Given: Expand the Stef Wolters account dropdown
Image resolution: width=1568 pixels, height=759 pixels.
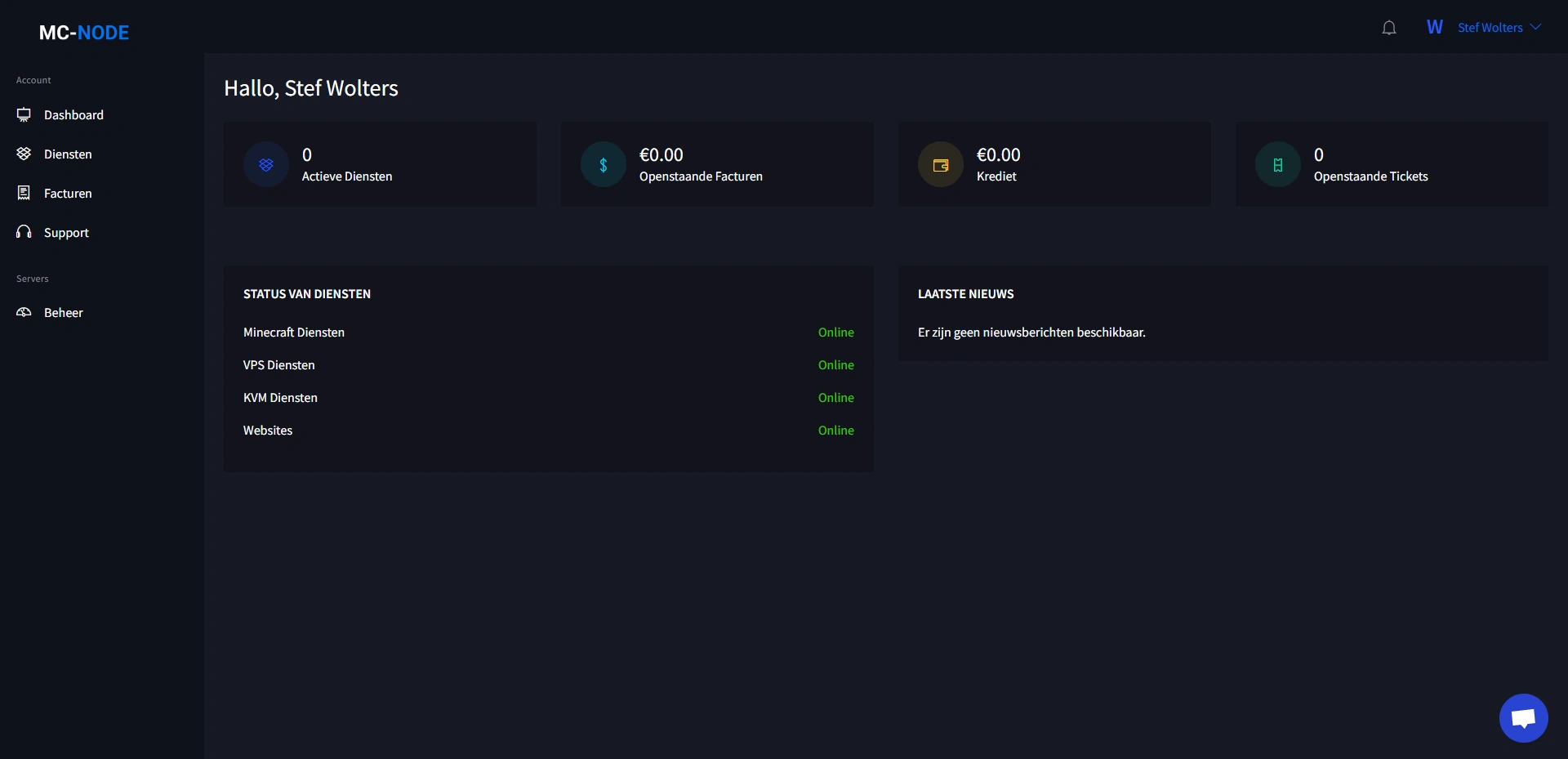Looking at the screenshot, I should tap(1501, 27).
